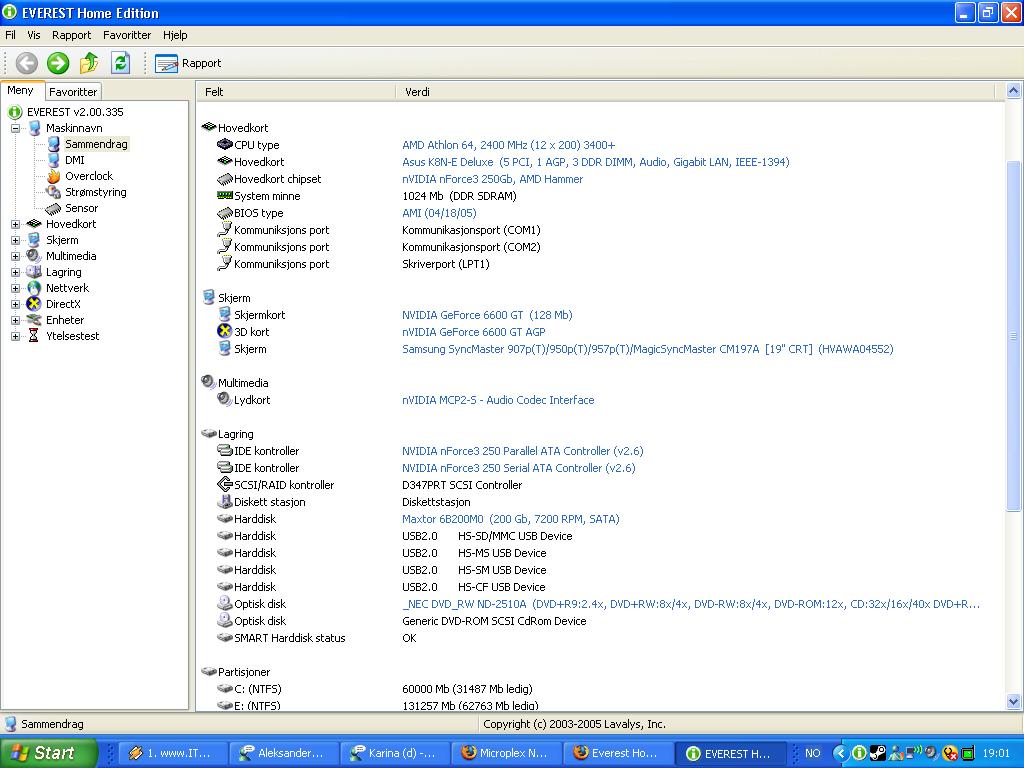
Task: Select Sammendrag in the tree
Action: tap(96, 144)
